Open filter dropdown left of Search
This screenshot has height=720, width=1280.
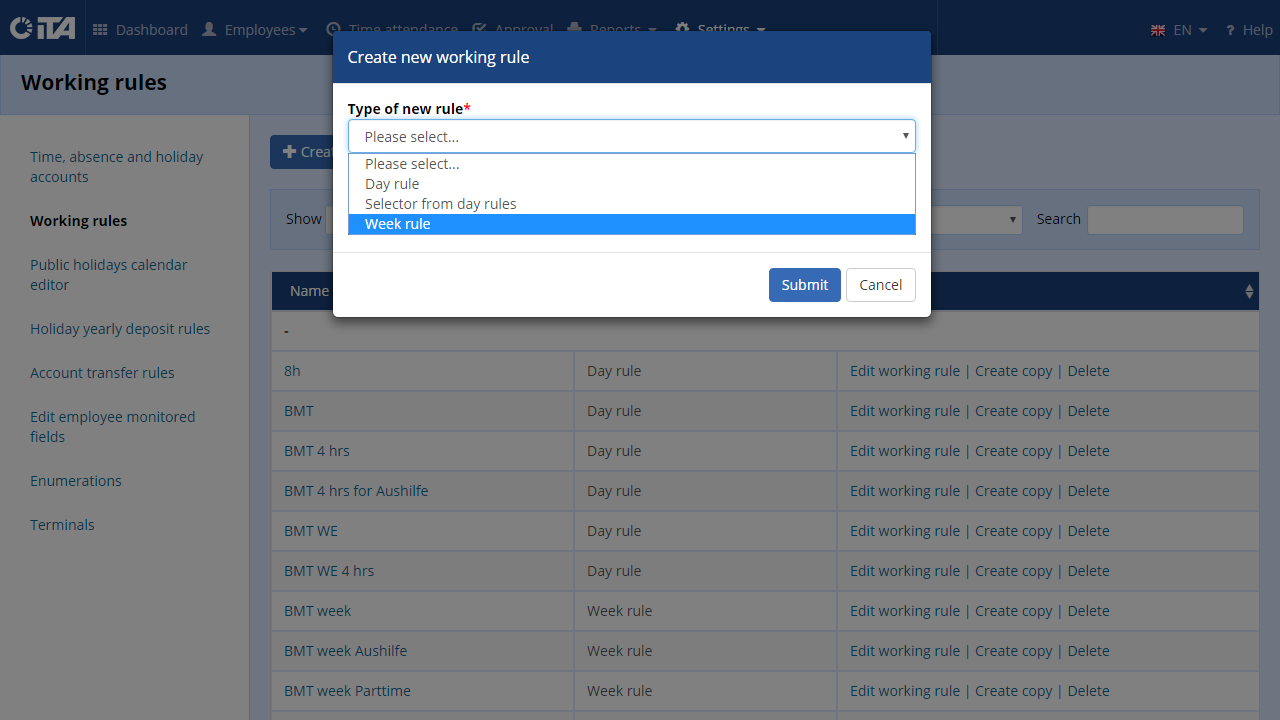975,220
